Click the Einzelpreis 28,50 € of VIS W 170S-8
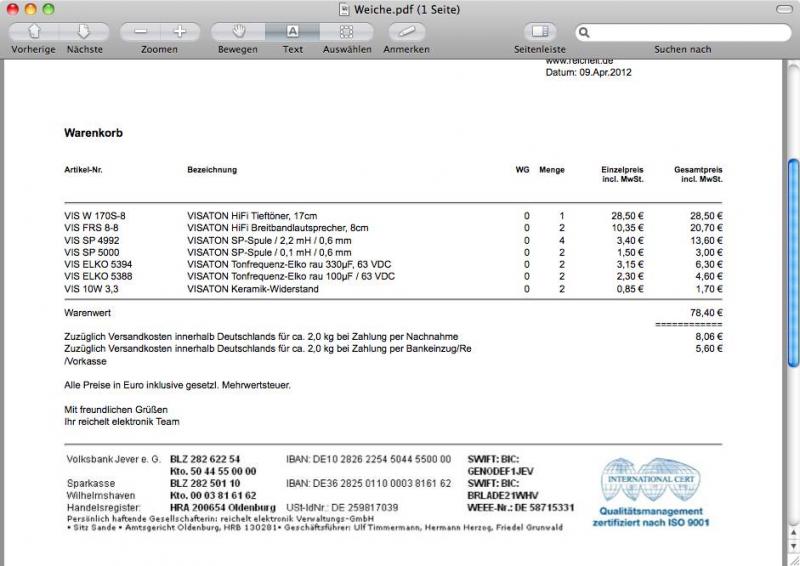Viewport: 800px width, 566px height. click(628, 216)
